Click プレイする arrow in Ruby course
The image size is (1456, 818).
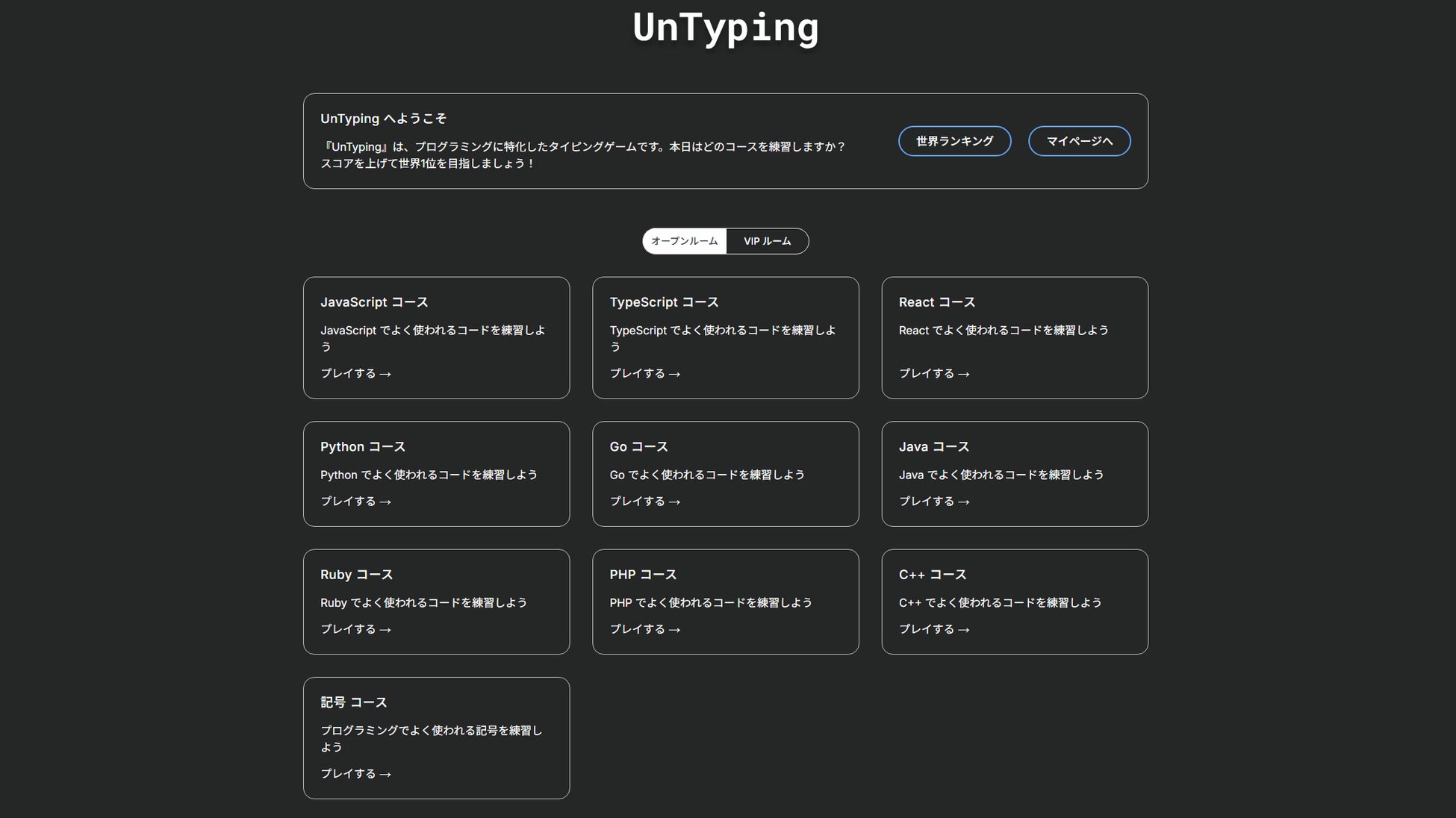click(x=355, y=629)
